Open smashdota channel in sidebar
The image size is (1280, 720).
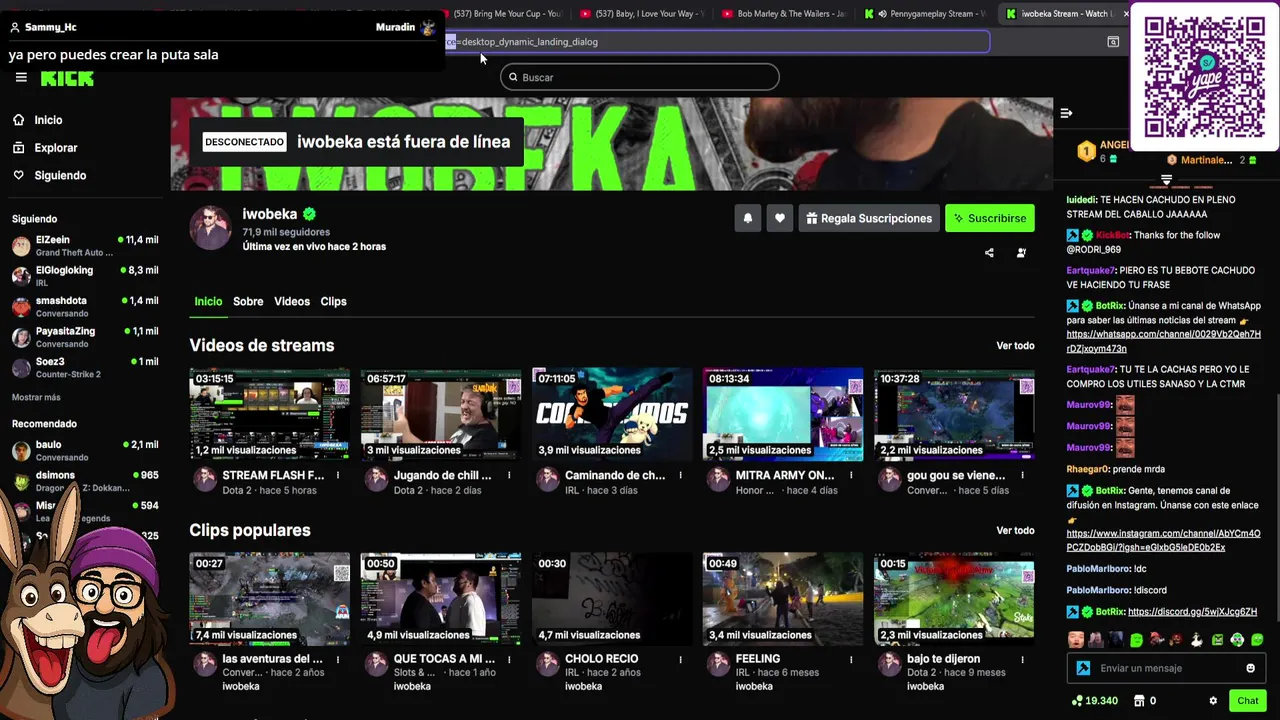(85, 306)
